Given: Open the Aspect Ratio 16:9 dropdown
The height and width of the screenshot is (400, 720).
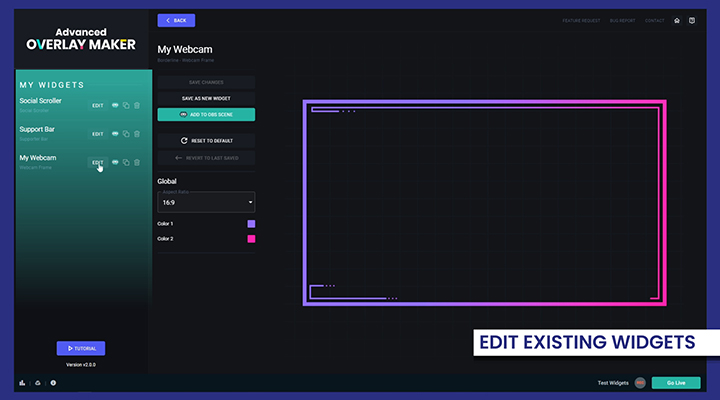Looking at the screenshot, I should [206, 202].
